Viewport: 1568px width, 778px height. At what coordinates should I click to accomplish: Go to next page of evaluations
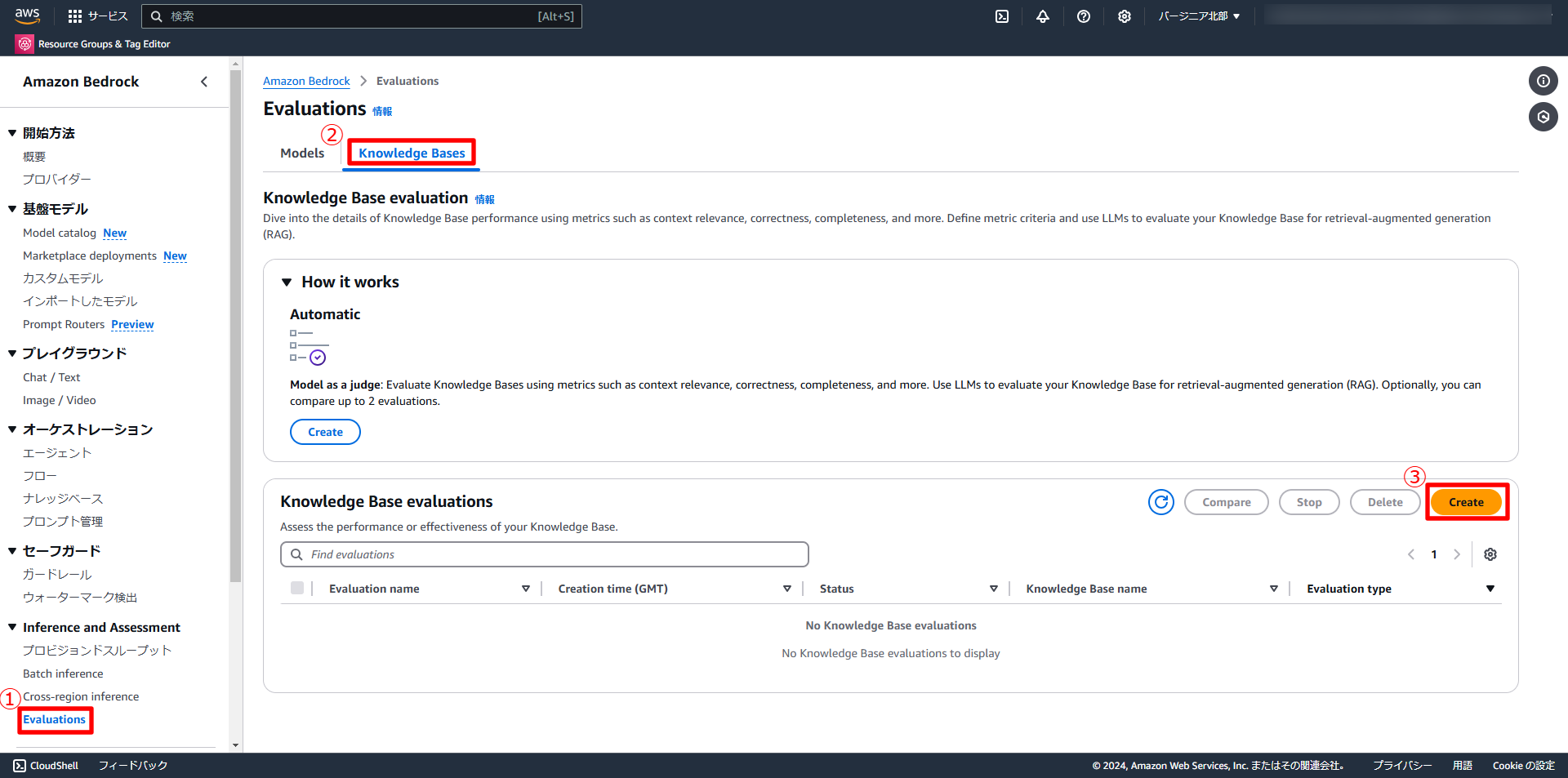1457,554
